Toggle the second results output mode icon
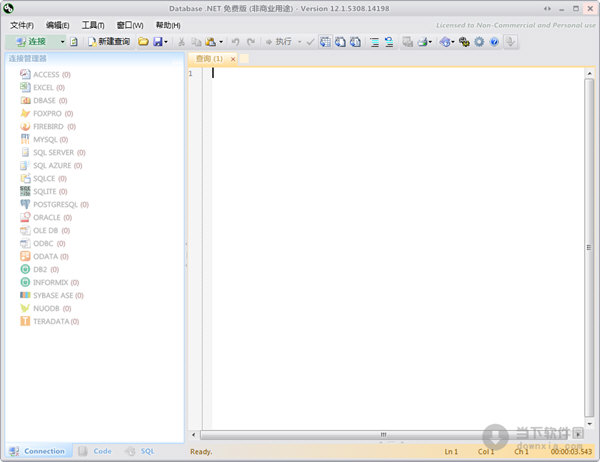 click(x=340, y=42)
